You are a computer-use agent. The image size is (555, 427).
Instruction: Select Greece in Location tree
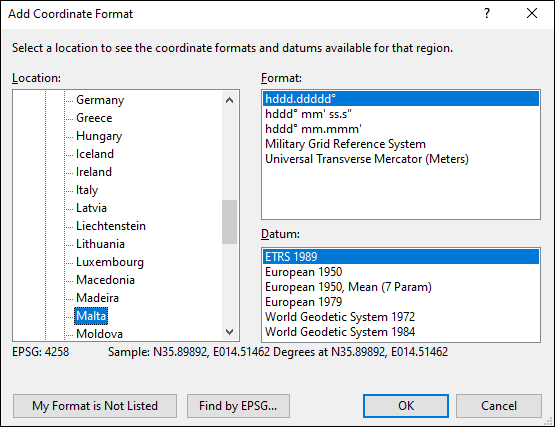(94, 118)
